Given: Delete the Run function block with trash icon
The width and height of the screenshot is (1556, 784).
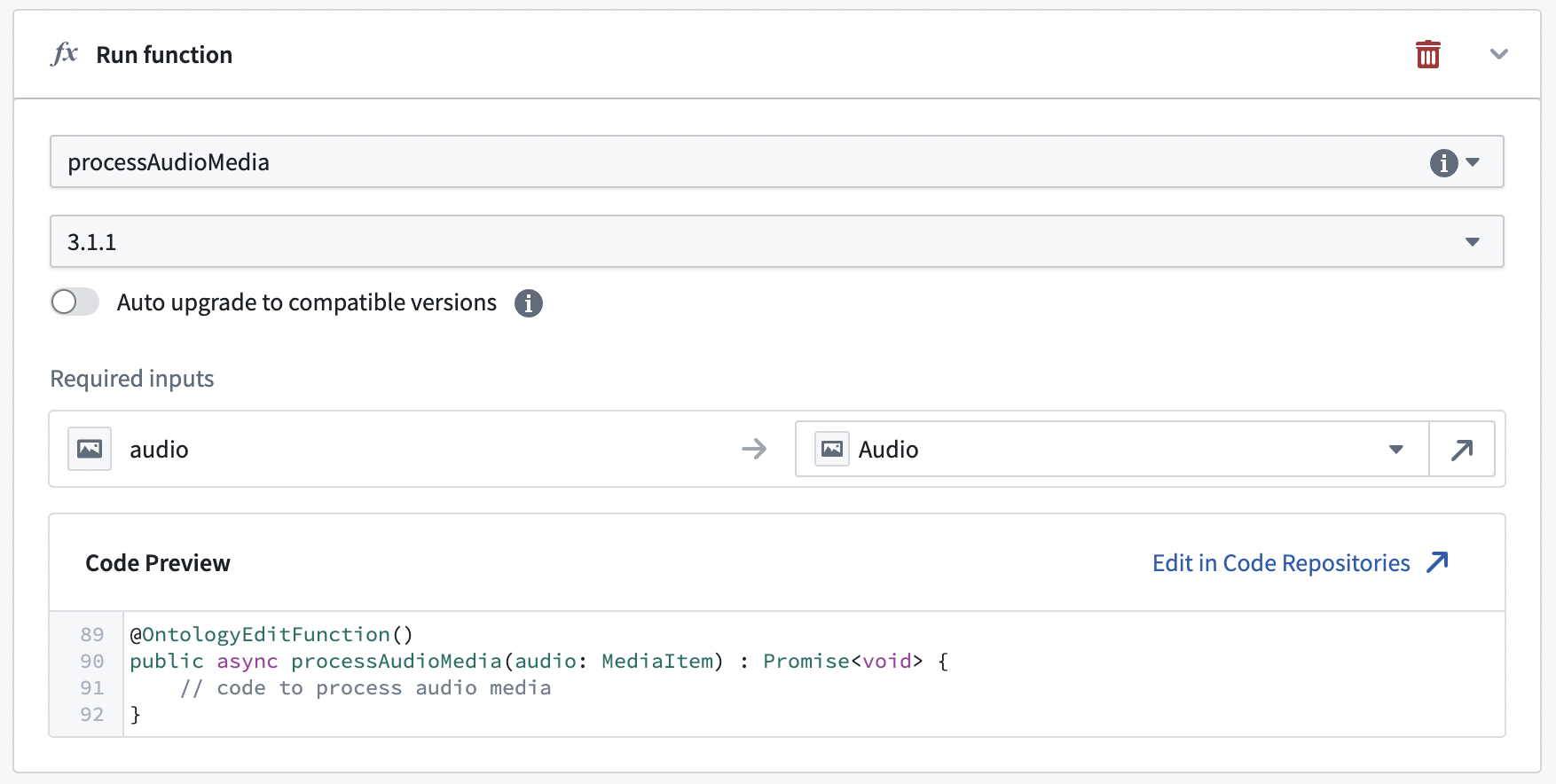Looking at the screenshot, I should point(1427,54).
